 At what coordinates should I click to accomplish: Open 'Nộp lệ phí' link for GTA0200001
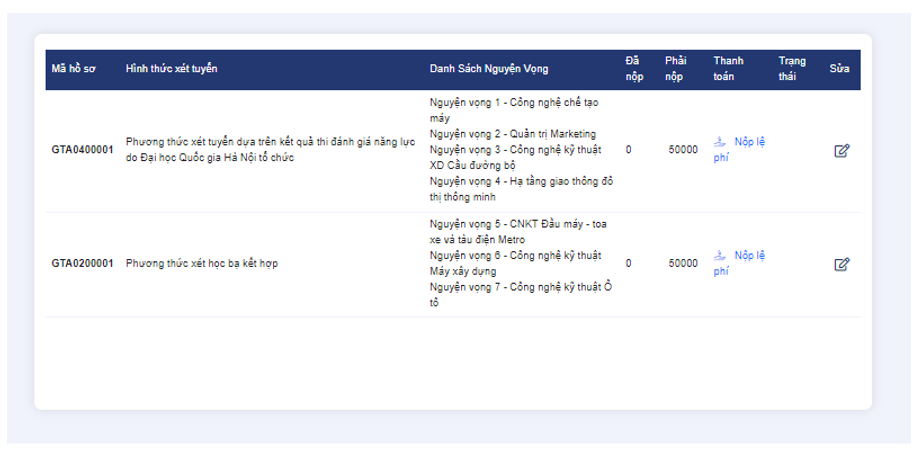pyautogui.click(x=748, y=256)
